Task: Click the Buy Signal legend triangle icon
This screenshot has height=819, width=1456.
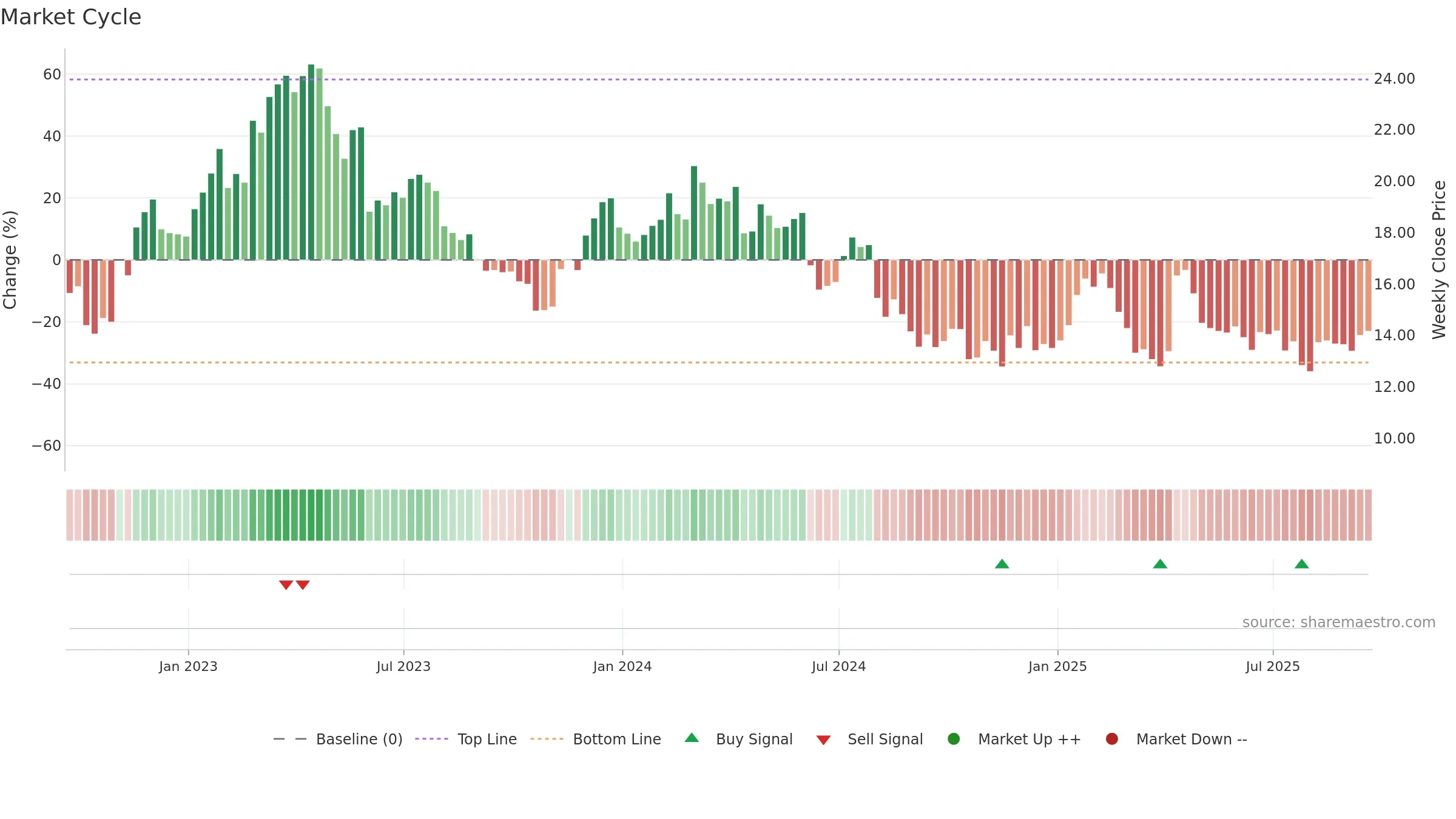Action: (692, 738)
